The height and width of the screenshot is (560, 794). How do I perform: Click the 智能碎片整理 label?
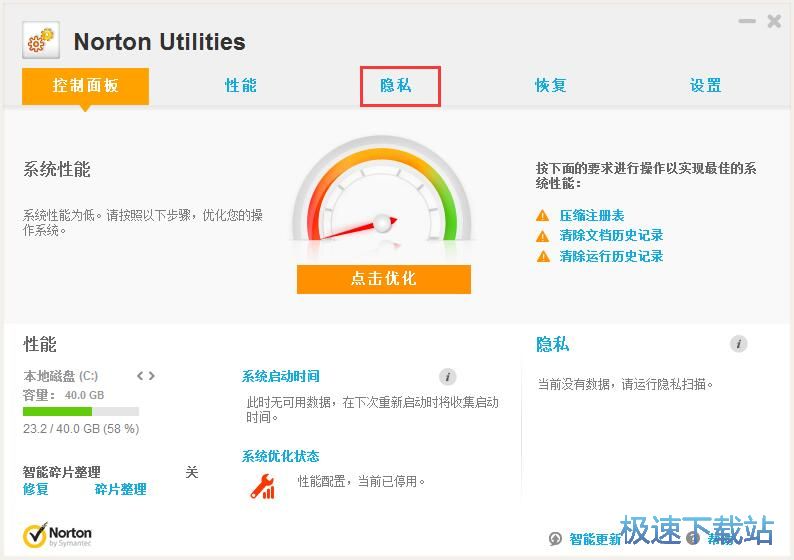62,472
